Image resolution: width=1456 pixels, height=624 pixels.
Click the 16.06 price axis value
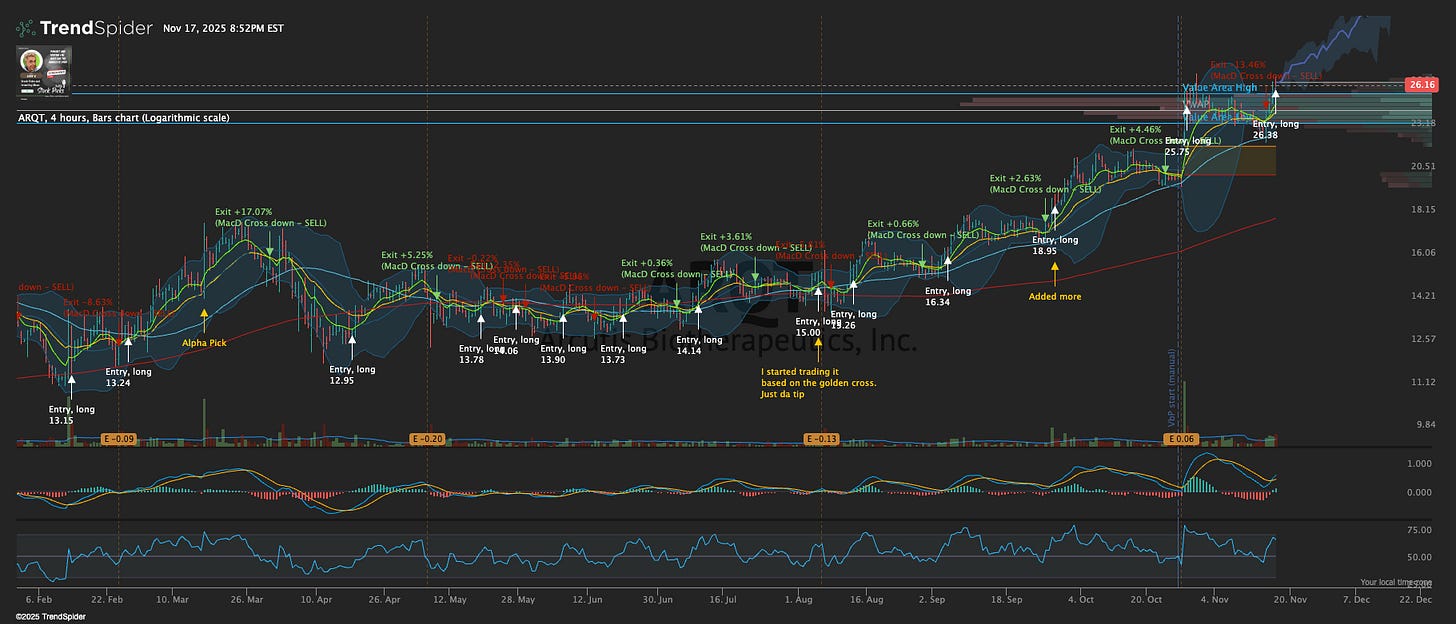coord(1423,252)
